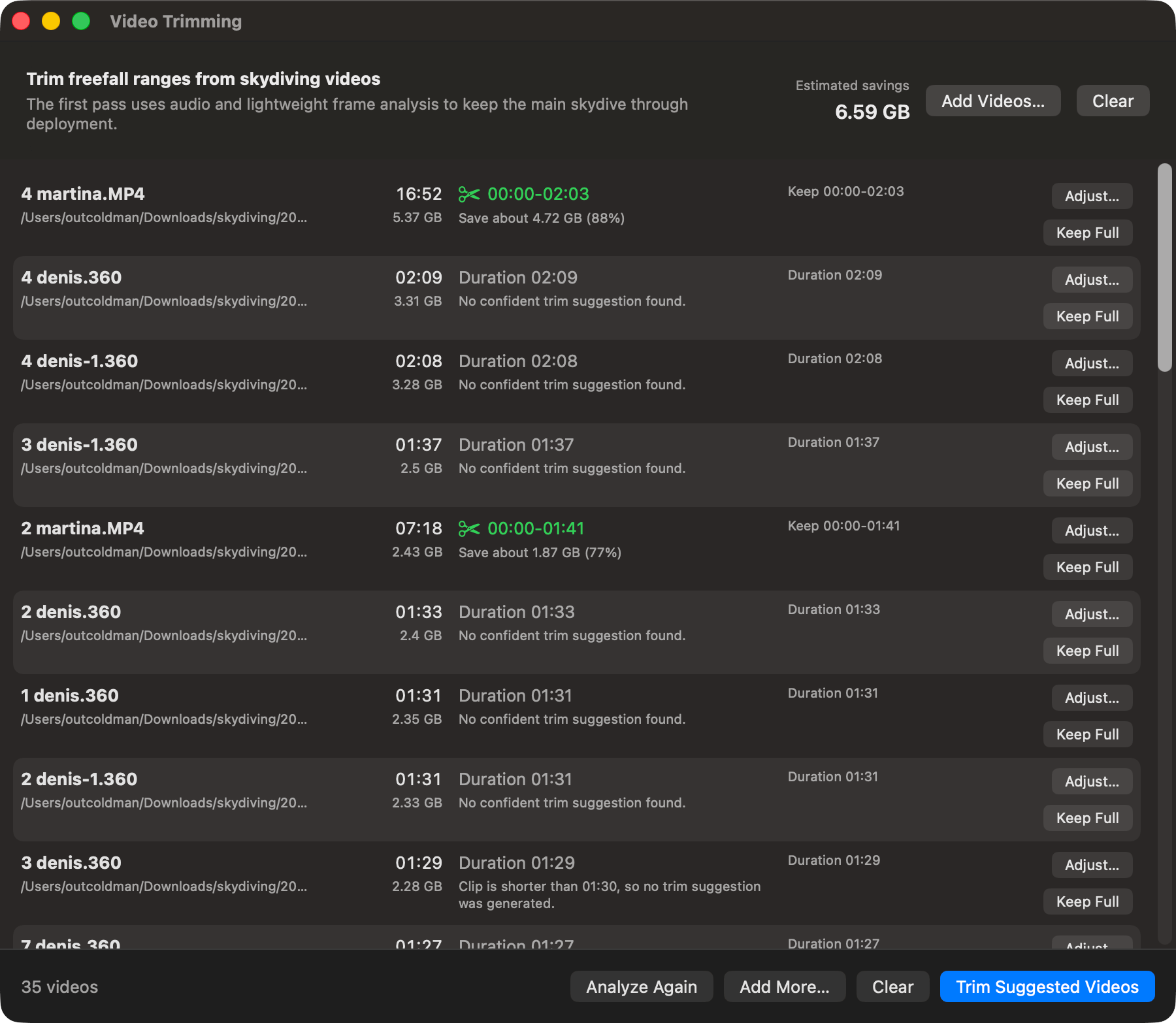Click the green zoom window button

(x=81, y=22)
